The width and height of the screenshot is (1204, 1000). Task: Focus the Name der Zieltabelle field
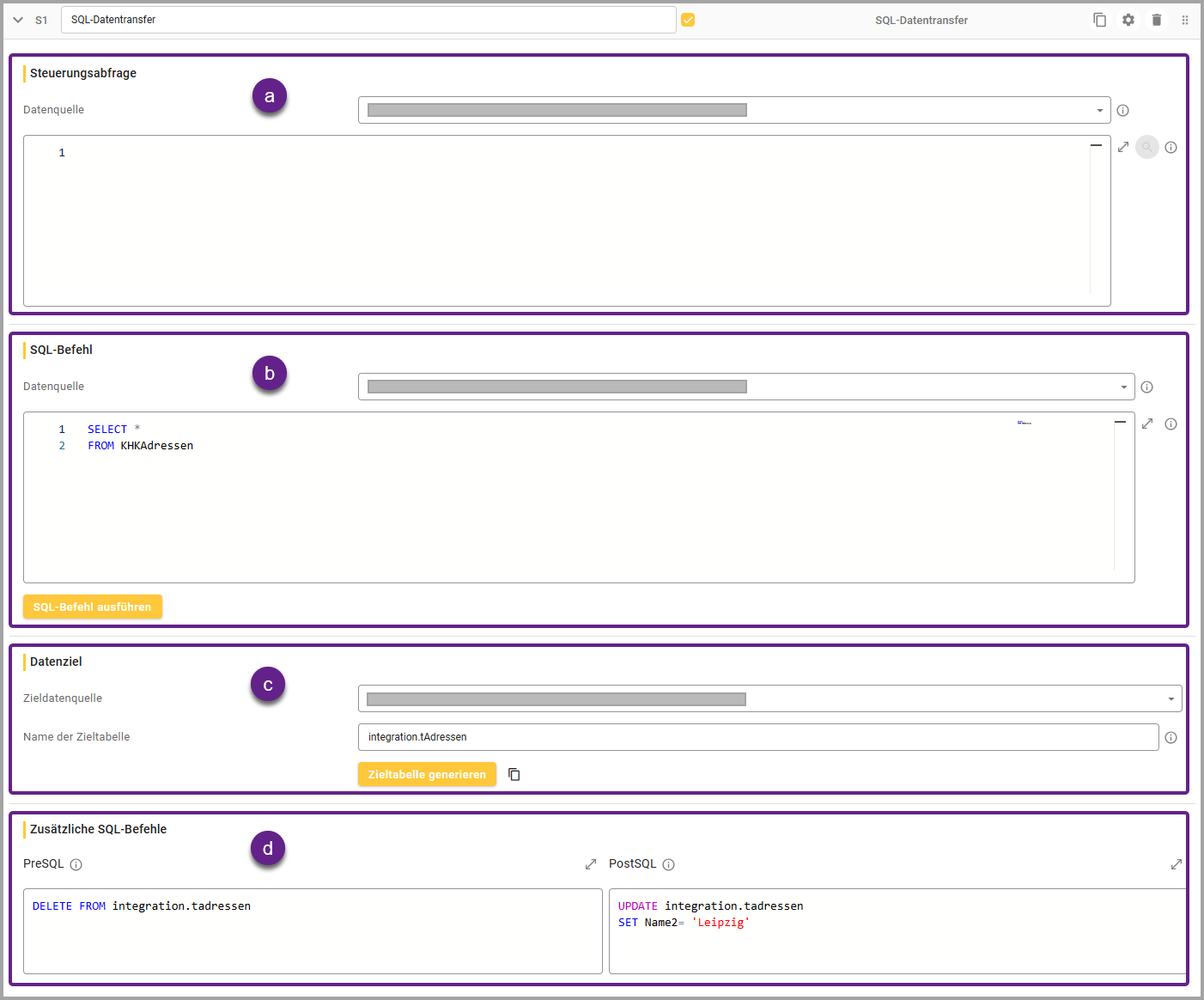(x=758, y=737)
